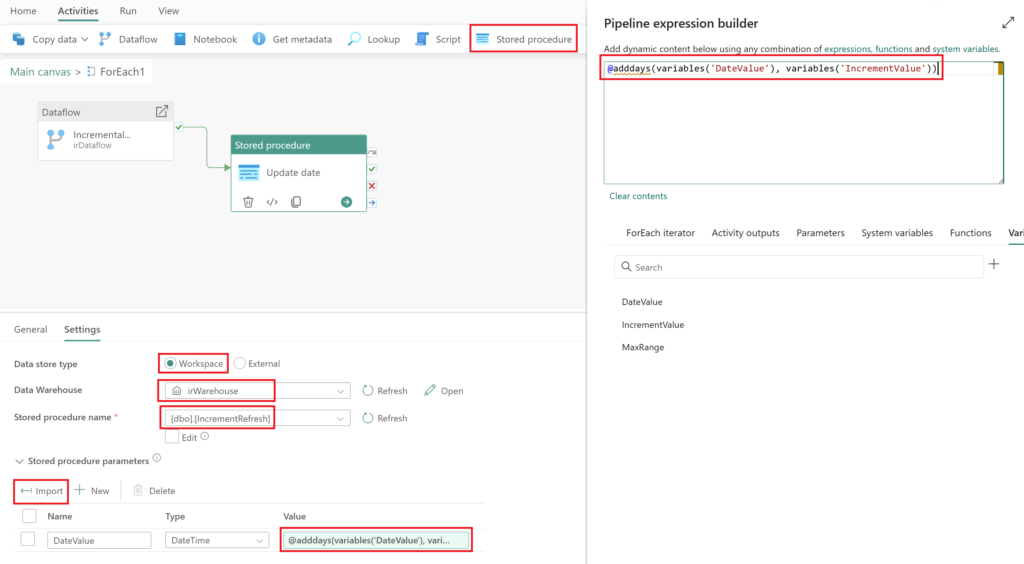This screenshot has height=564, width=1024.
Task: Insert the DateValue variable from list
Action: 642,302
